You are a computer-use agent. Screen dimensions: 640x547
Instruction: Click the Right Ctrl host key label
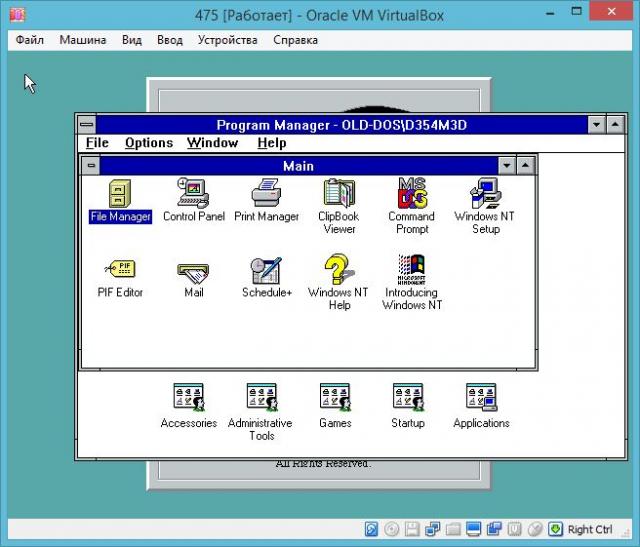pyautogui.click(x=590, y=529)
